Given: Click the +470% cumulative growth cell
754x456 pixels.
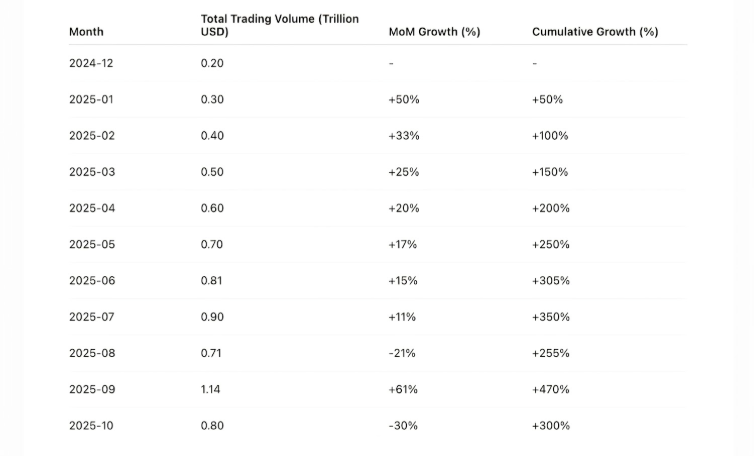Looking at the screenshot, I should [551, 389].
